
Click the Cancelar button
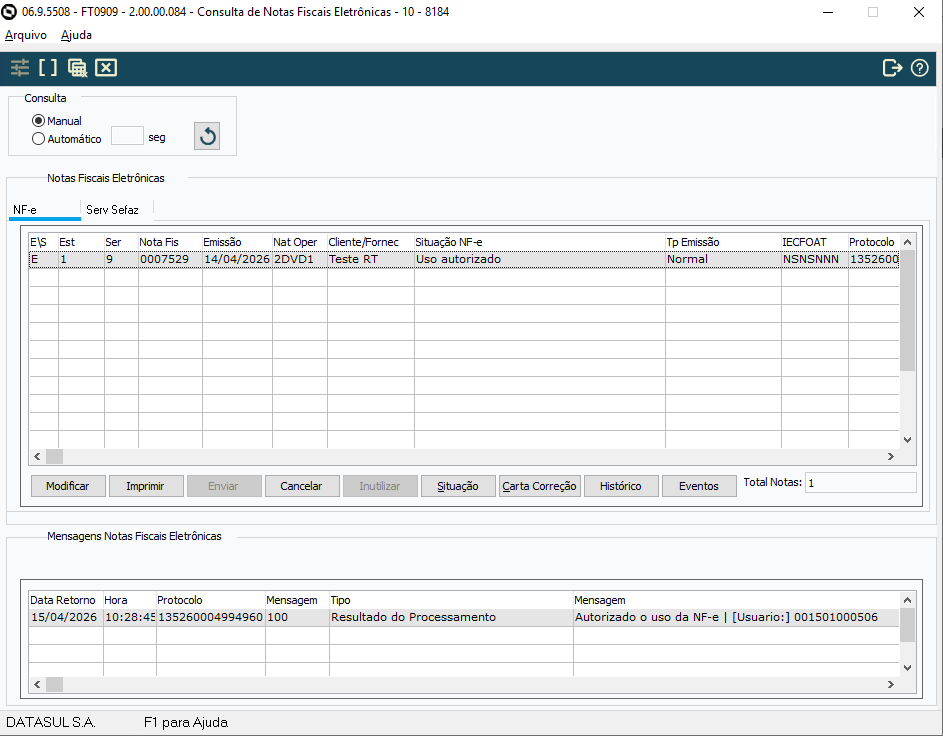click(302, 486)
